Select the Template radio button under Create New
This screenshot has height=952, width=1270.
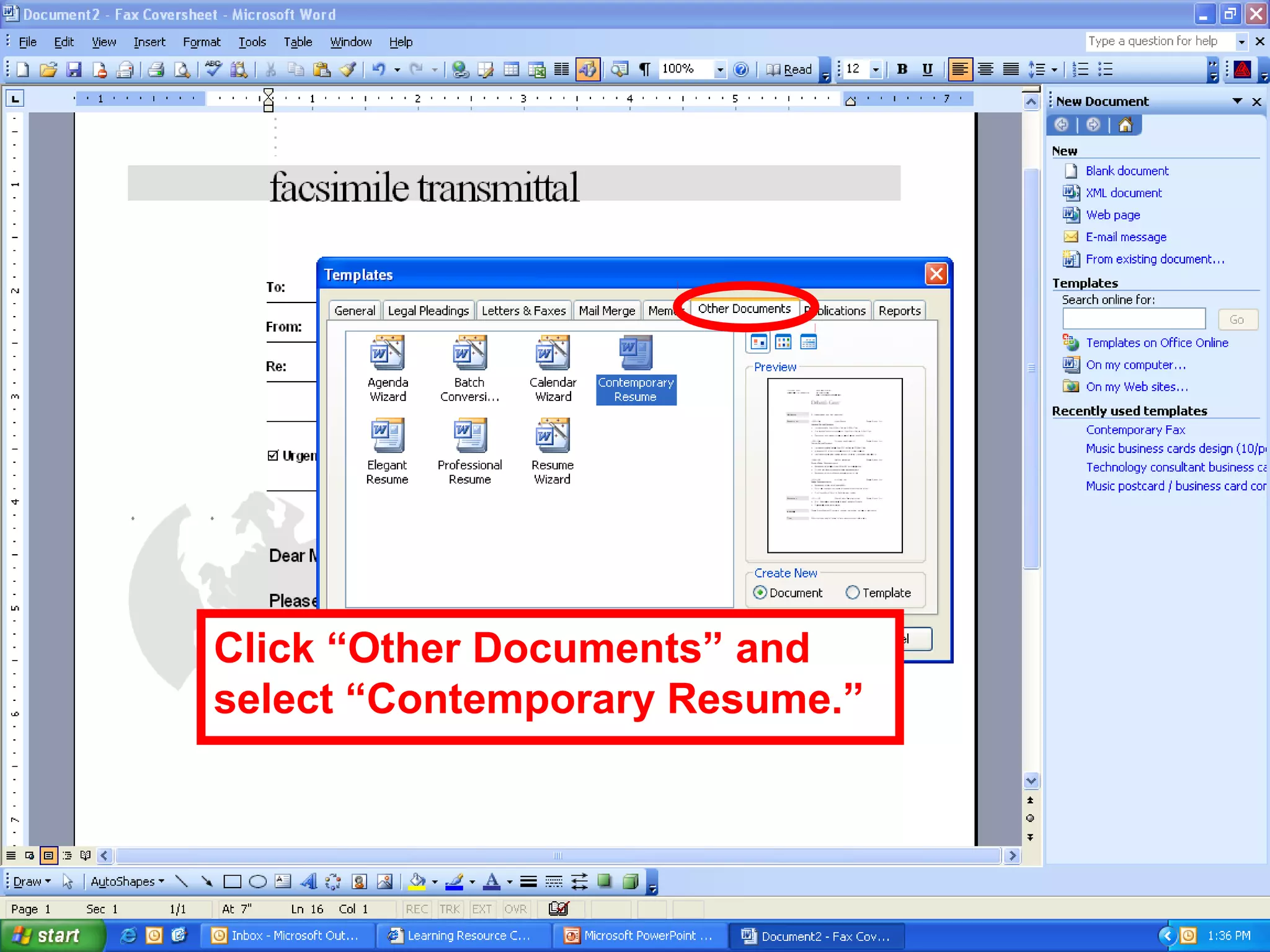coord(853,593)
